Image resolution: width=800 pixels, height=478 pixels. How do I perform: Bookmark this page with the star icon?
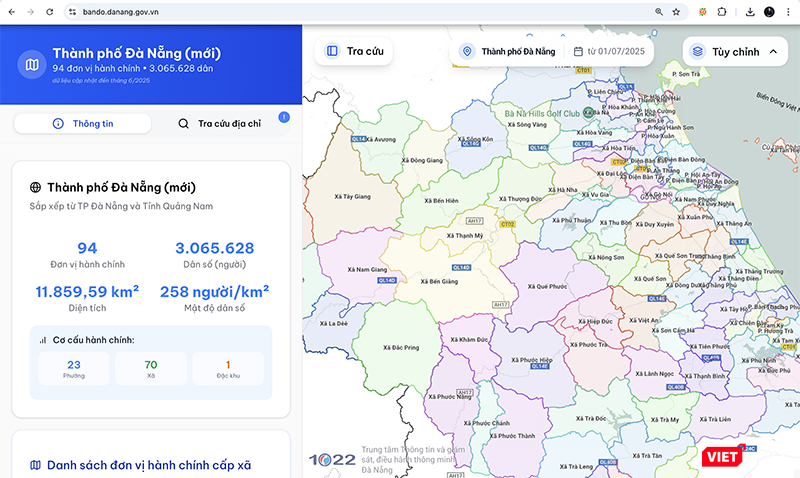pos(677,12)
